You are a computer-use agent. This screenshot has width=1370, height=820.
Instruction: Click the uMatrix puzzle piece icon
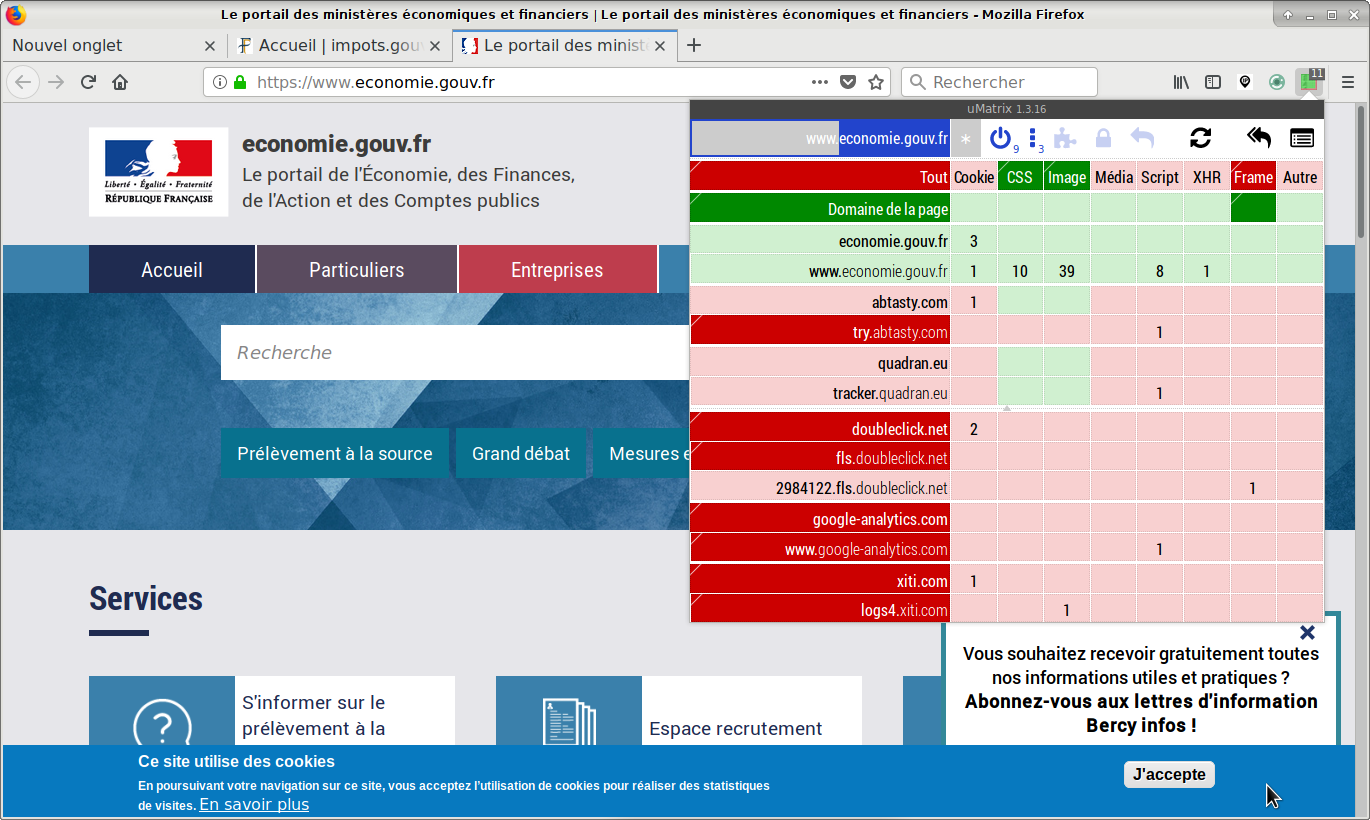click(x=1067, y=138)
